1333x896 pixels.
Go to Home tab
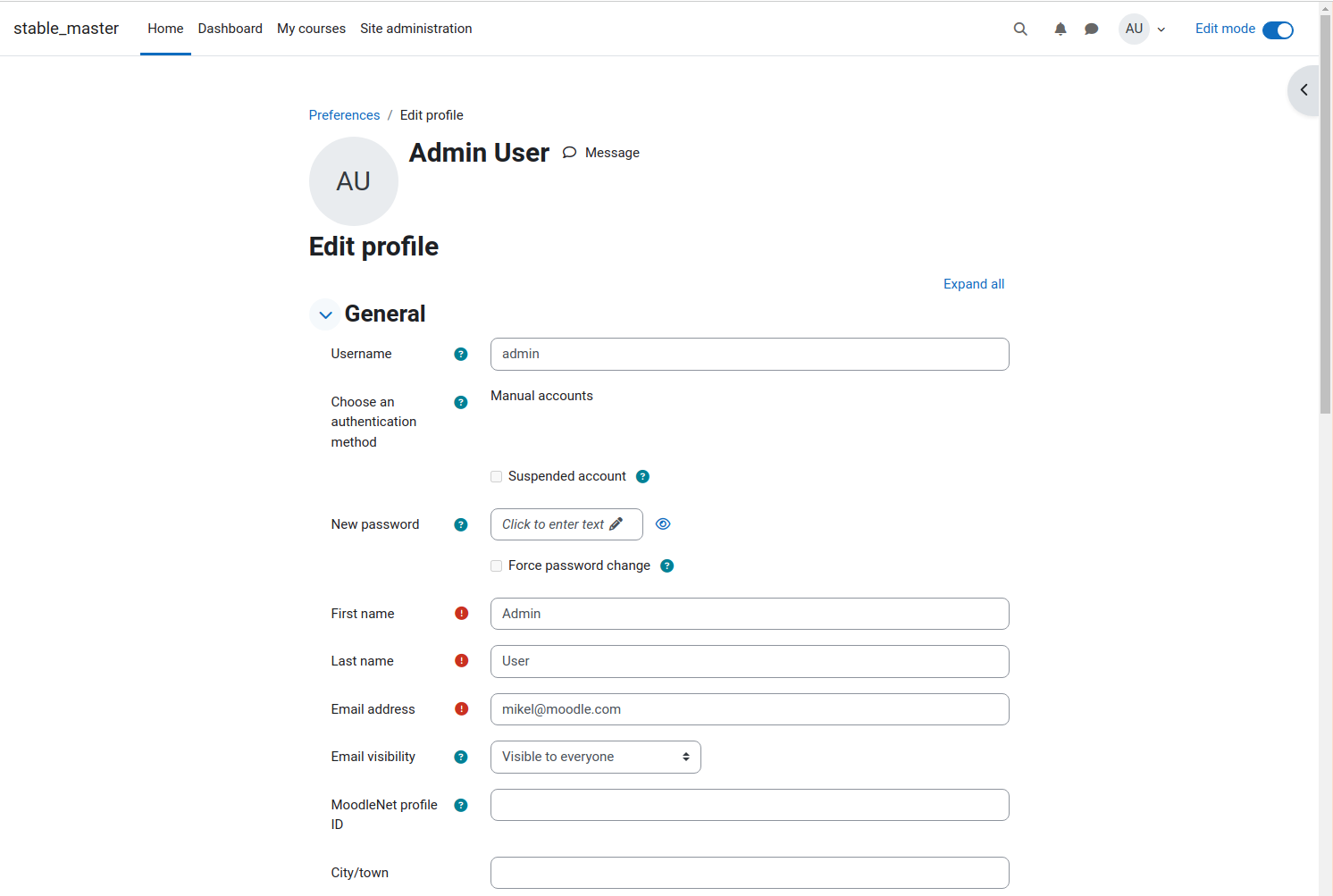pyautogui.click(x=165, y=29)
